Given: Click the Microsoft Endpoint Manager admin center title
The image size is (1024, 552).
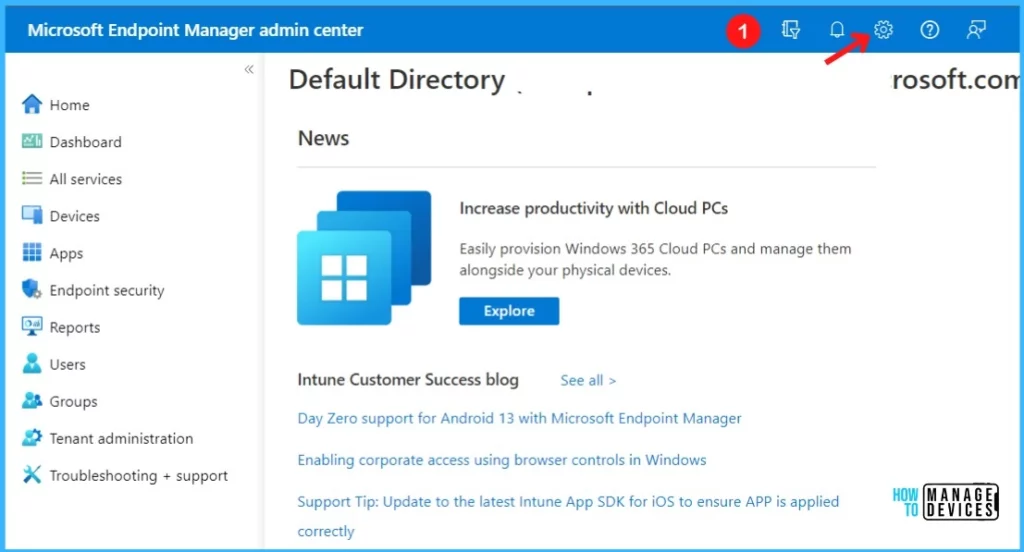Looking at the screenshot, I should [x=195, y=30].
